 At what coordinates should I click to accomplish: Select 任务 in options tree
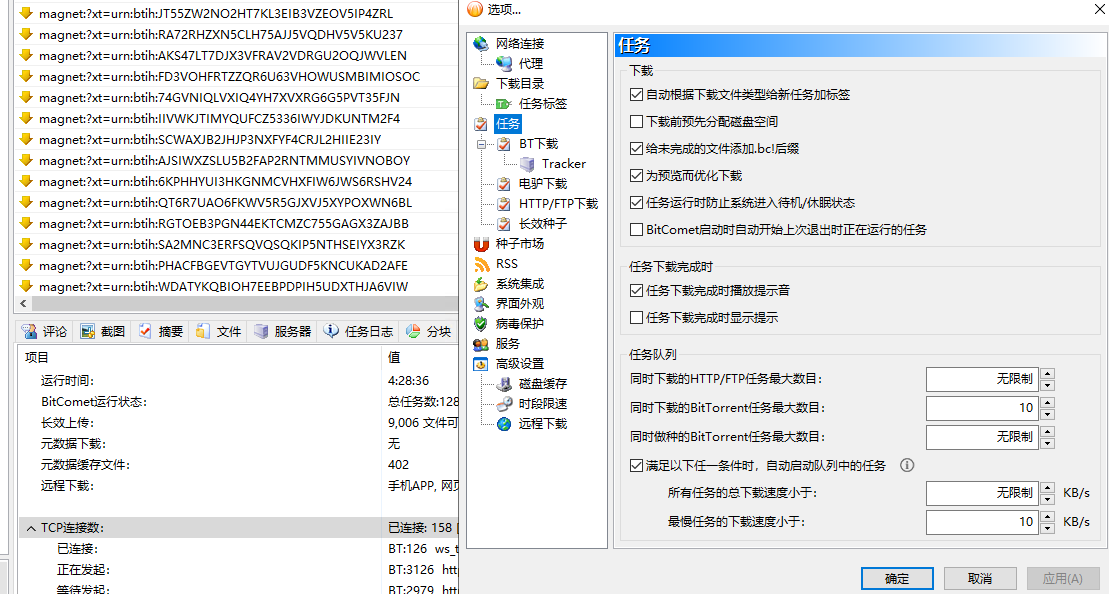(507, 124)
